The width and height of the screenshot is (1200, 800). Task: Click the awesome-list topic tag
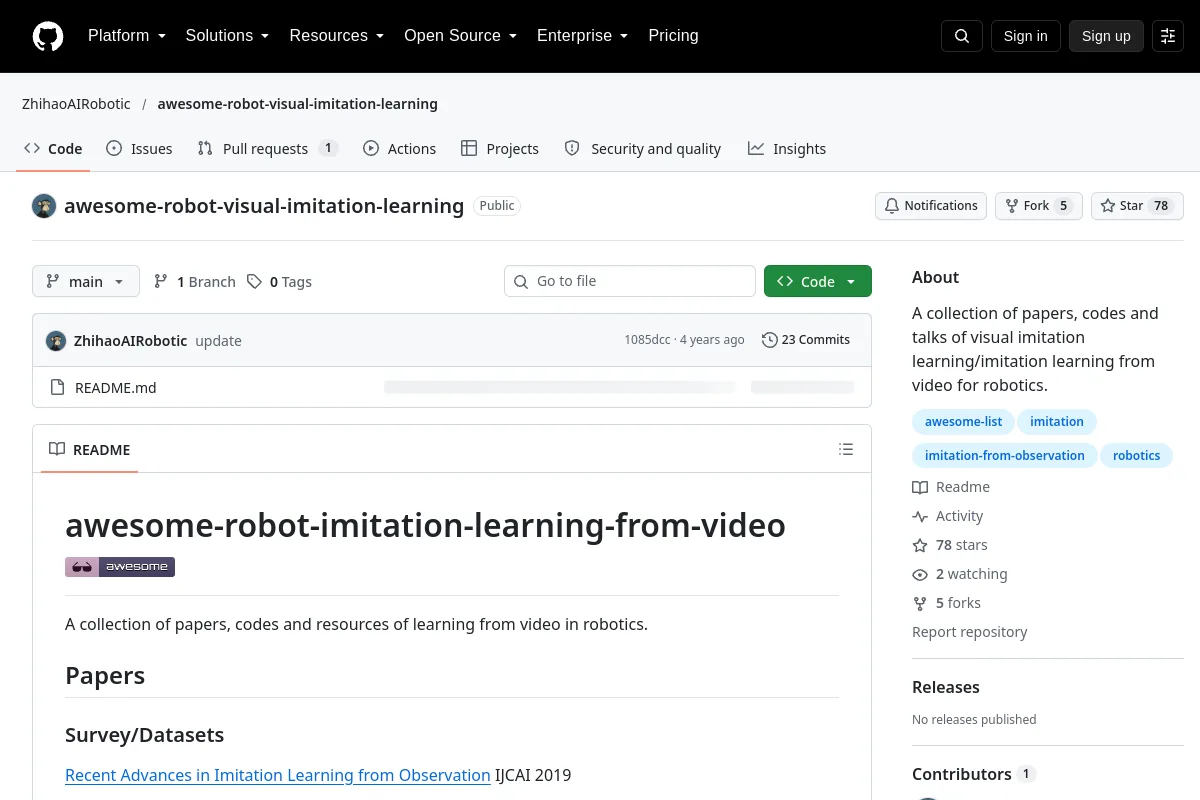(963, 422)
